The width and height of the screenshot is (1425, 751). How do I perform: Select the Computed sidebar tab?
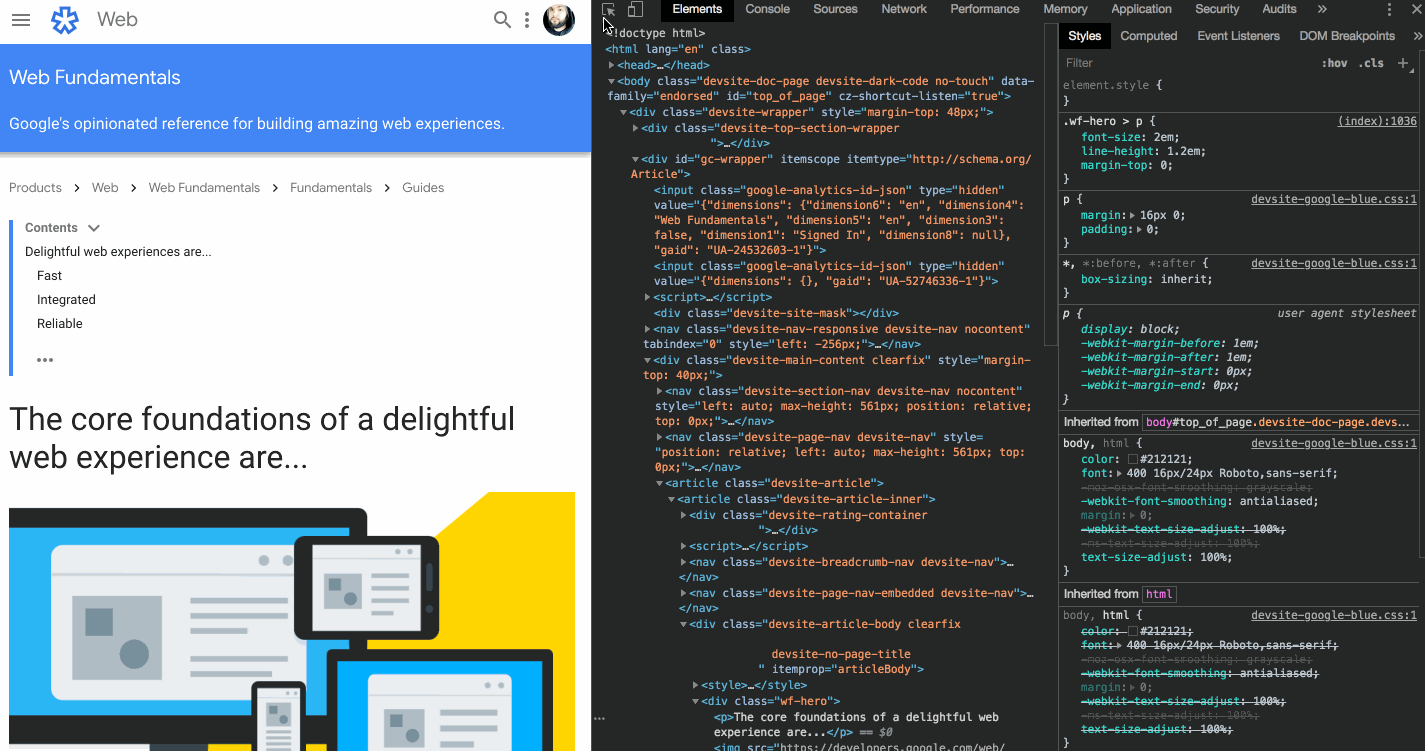1149,36
